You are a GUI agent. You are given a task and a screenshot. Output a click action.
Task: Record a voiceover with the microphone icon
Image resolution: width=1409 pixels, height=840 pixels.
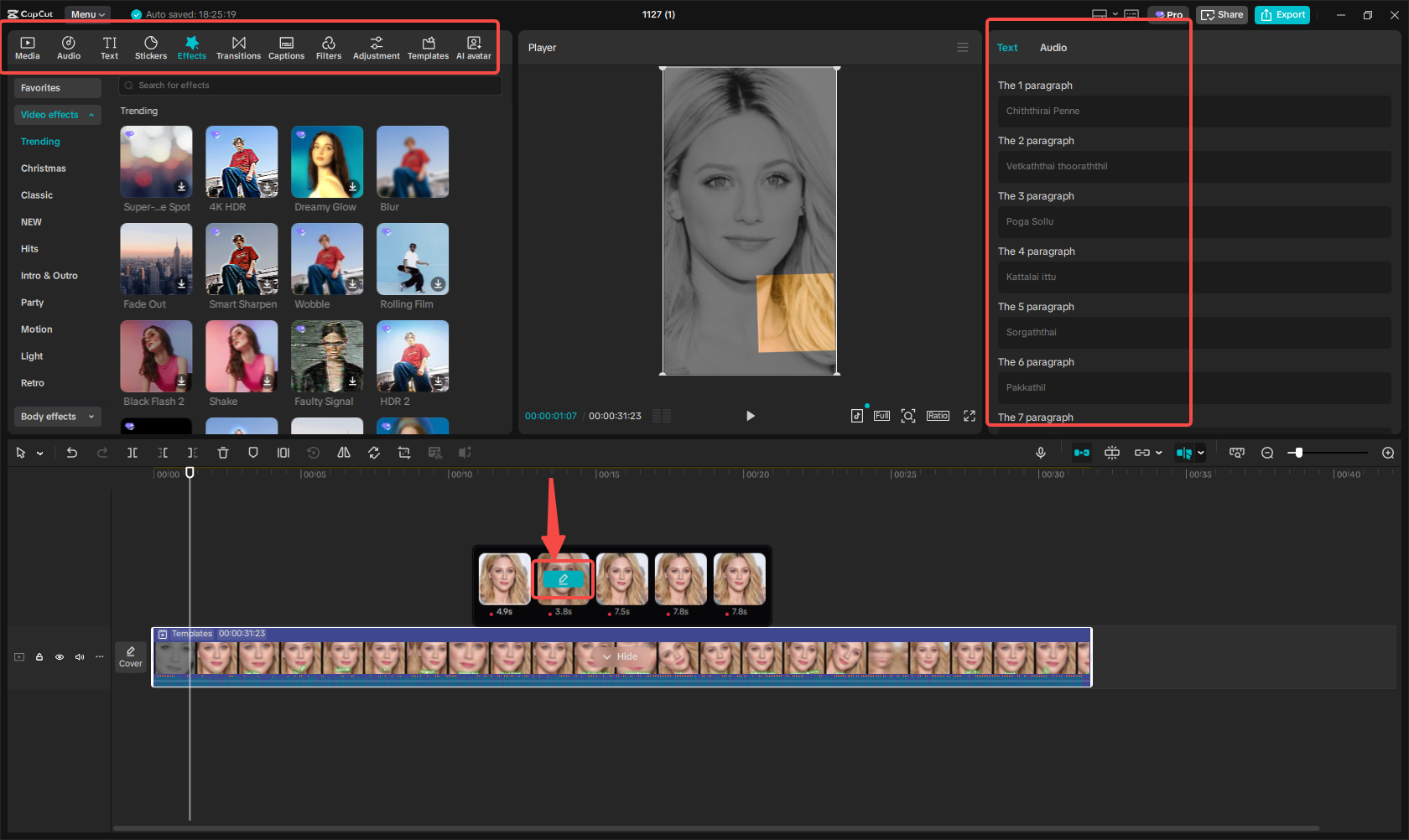(1040, 452)
